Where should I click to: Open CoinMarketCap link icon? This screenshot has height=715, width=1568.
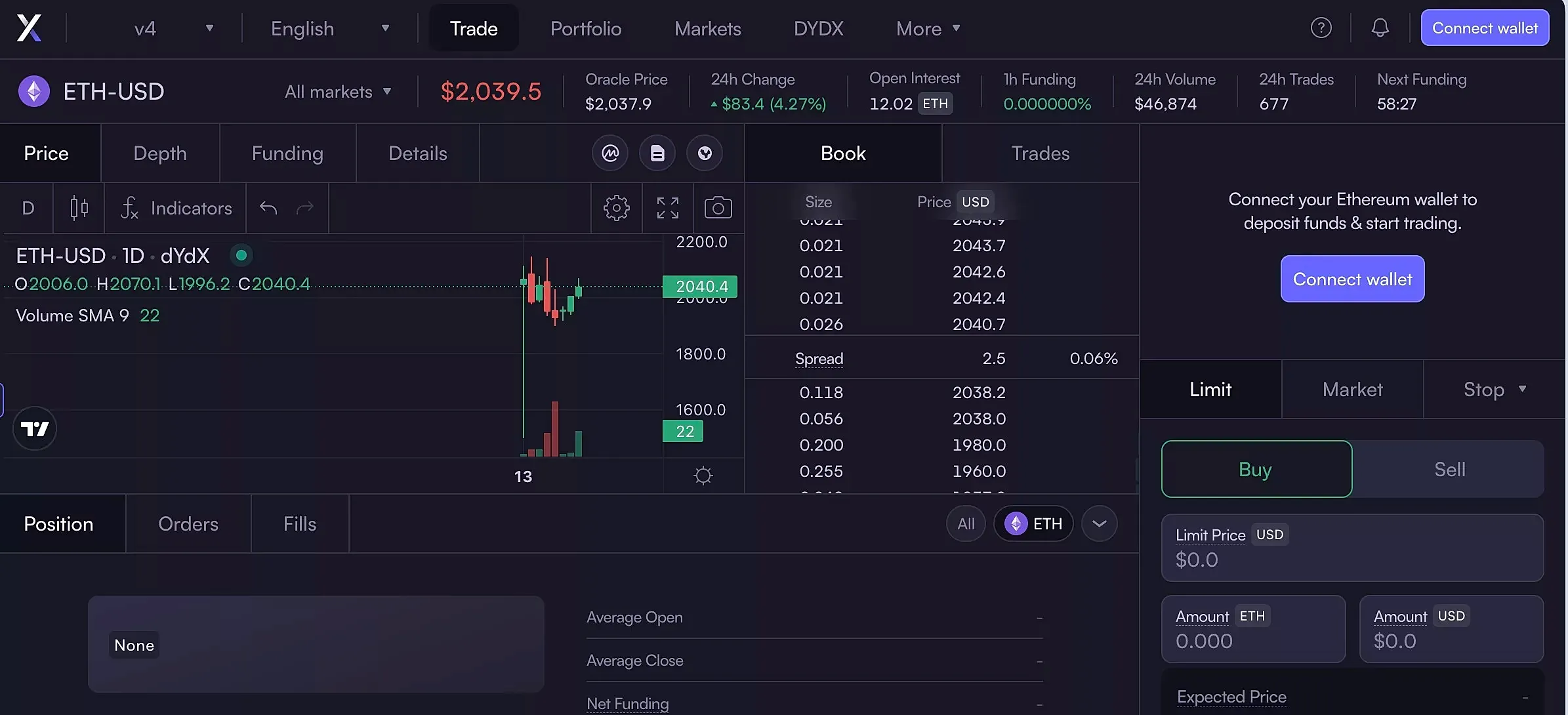610,153
